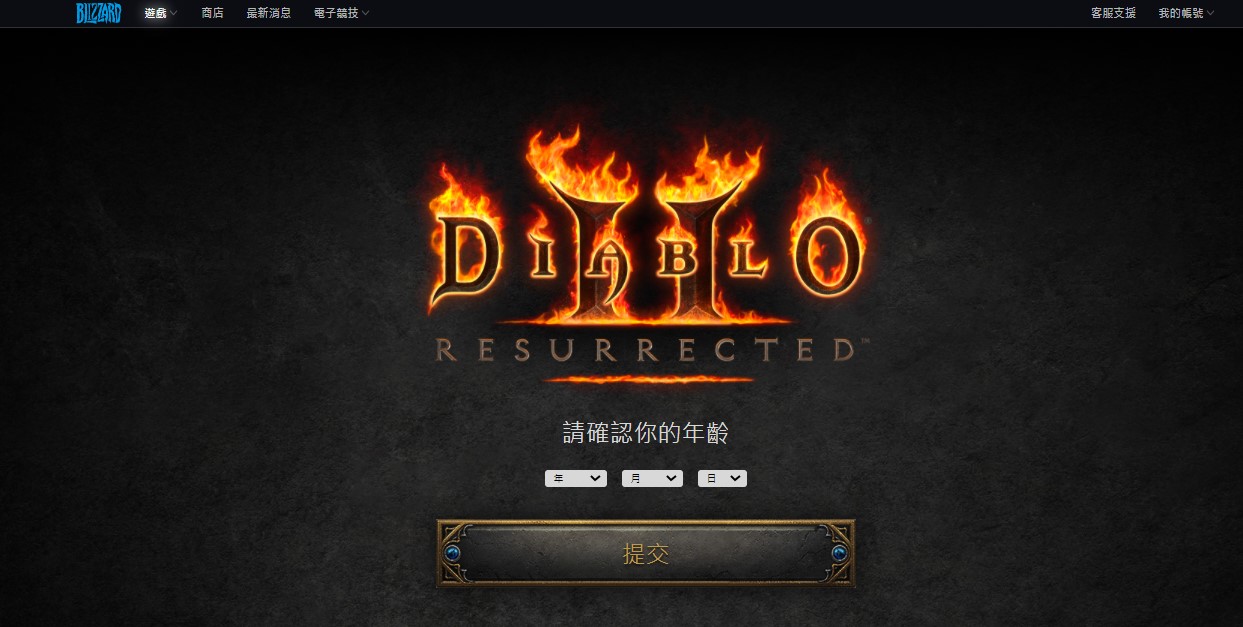Click the RESURRECTED subtitle text
This screenshot has height=627, width=1243.
click(x=646, y=350)
